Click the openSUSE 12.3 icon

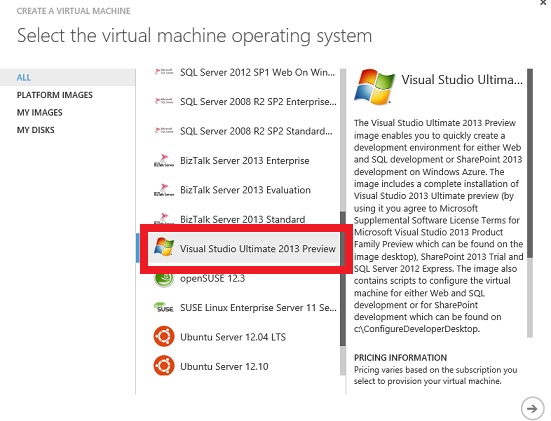164,279
